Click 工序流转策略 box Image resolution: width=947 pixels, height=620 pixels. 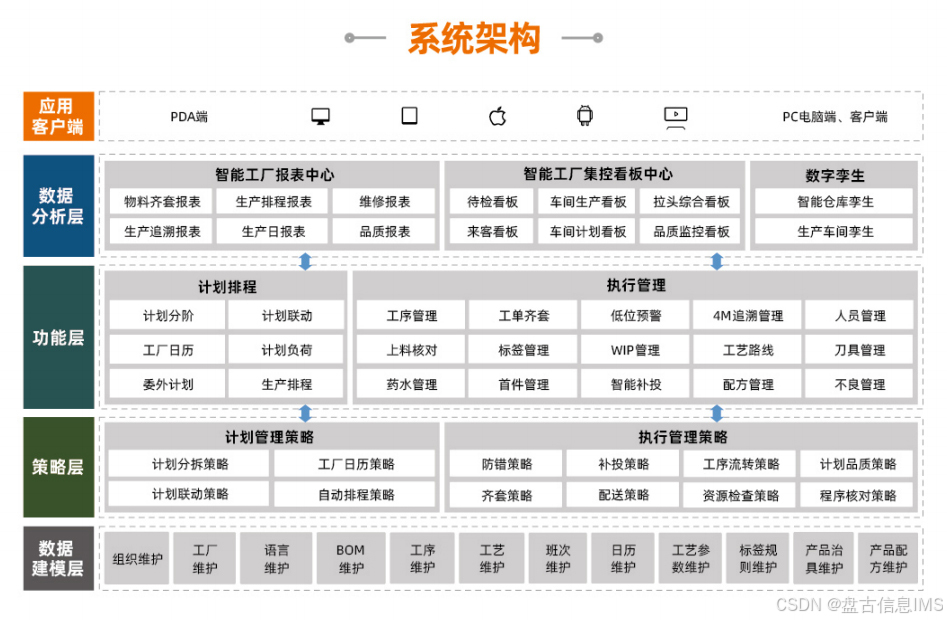[740, 464]
